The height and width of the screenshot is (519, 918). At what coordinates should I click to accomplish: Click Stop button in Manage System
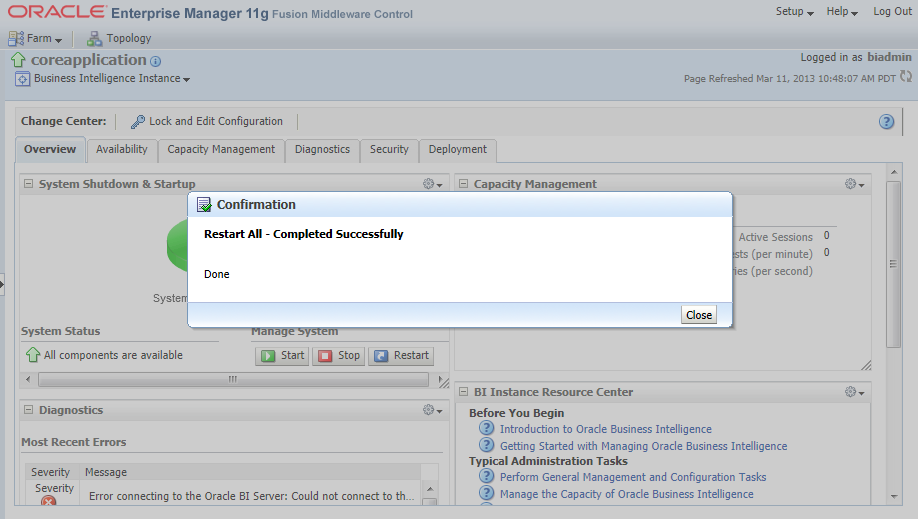tap(340, 356)
